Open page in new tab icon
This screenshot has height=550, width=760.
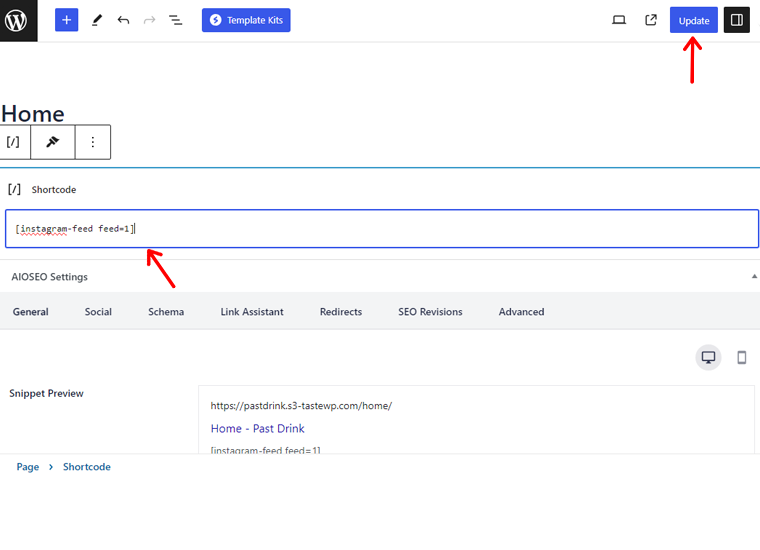coord(651,20)
